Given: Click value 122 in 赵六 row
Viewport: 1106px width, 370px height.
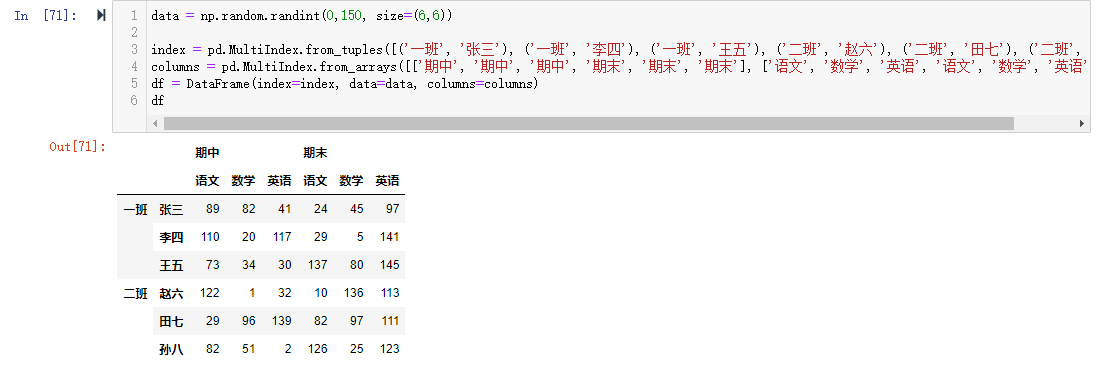Looking at the screenshot, I should tap(210, 293).
